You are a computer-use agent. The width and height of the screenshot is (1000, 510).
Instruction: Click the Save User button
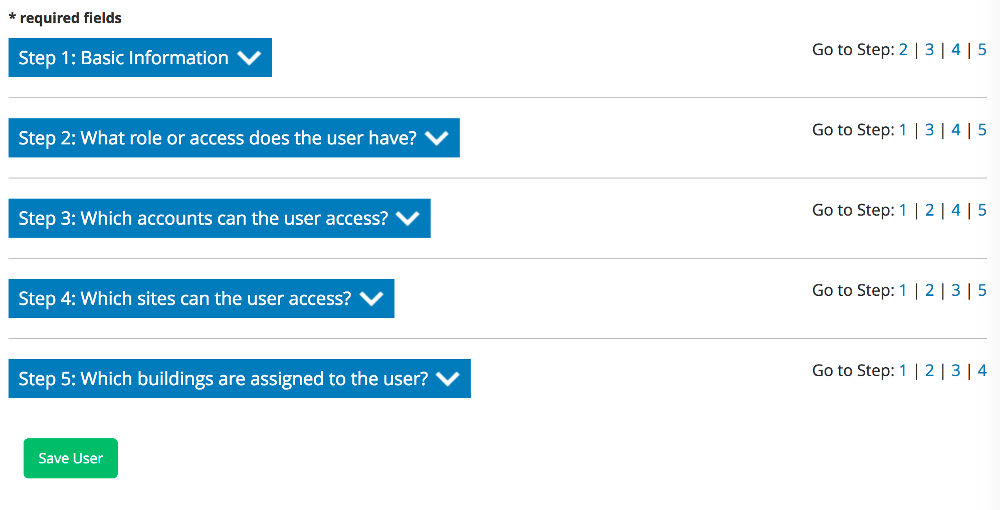(71, 458)
